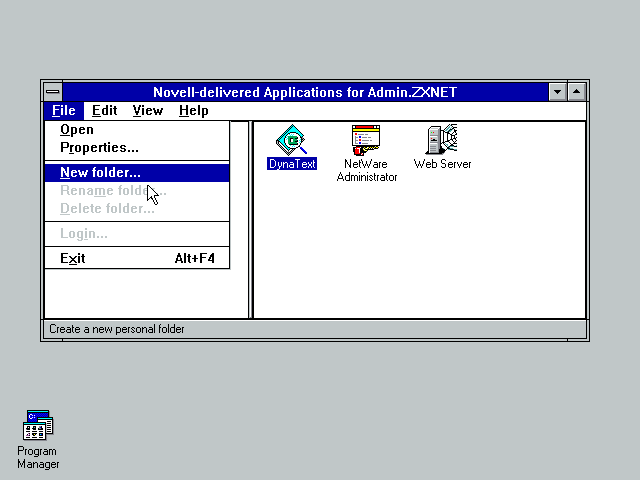Select the DynaText application icon
The height and width of the screenshot is (480, 640).
coord(291,140)
